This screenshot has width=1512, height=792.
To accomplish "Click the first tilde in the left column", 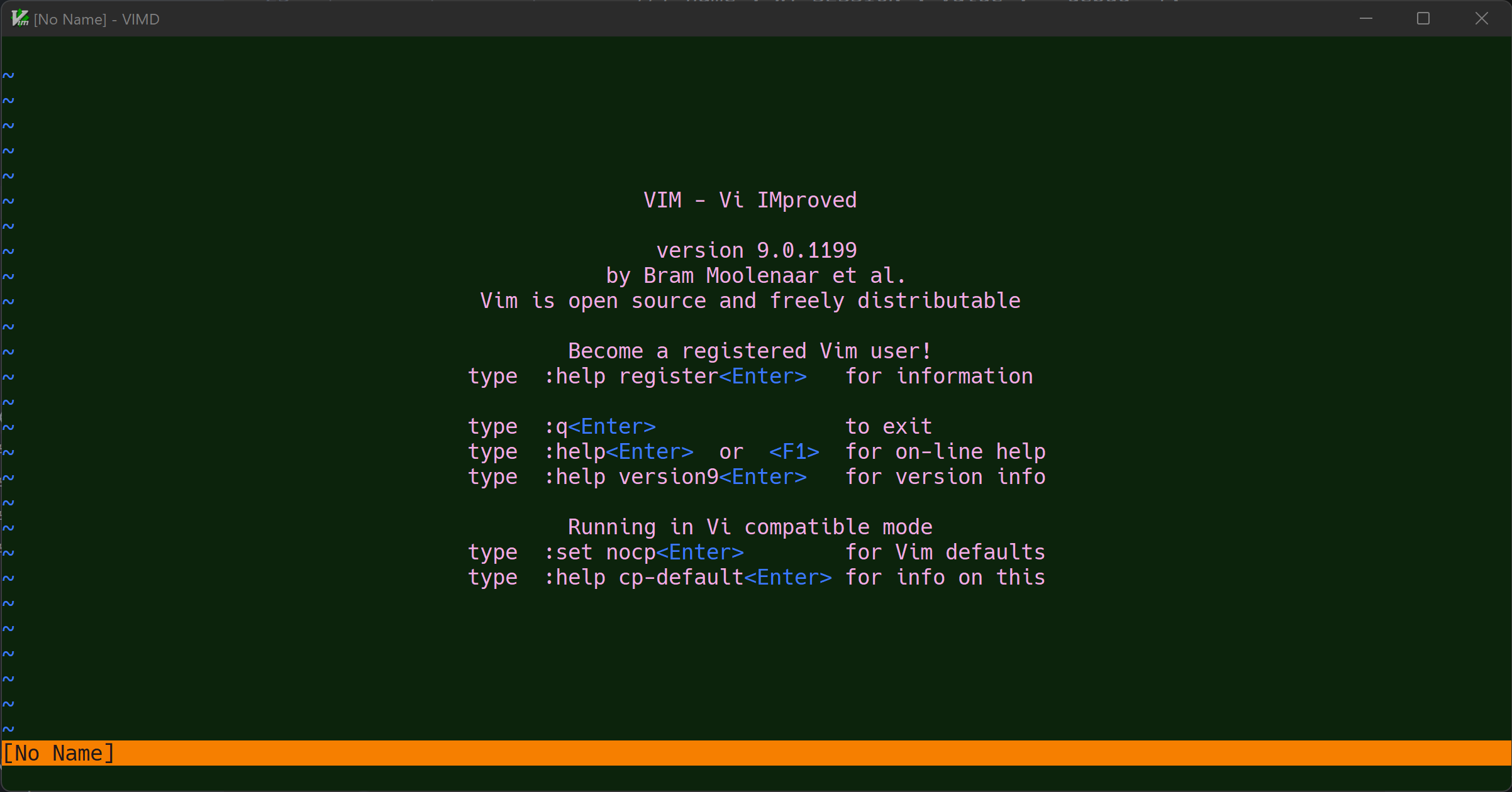I will [8, 75].
